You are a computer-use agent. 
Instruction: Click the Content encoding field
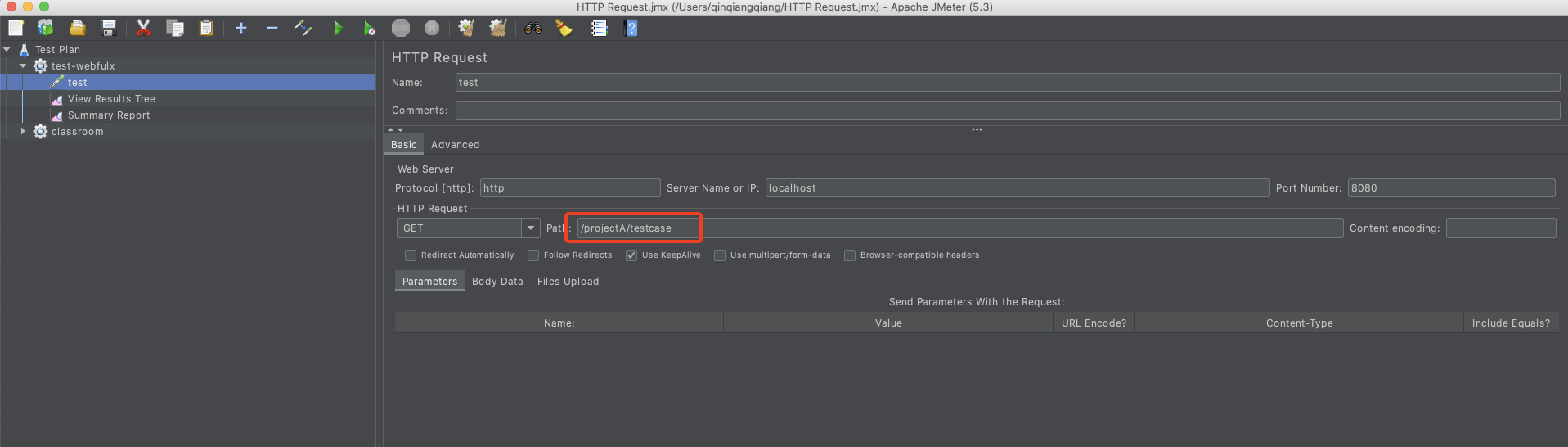[x=1501, y=228]
